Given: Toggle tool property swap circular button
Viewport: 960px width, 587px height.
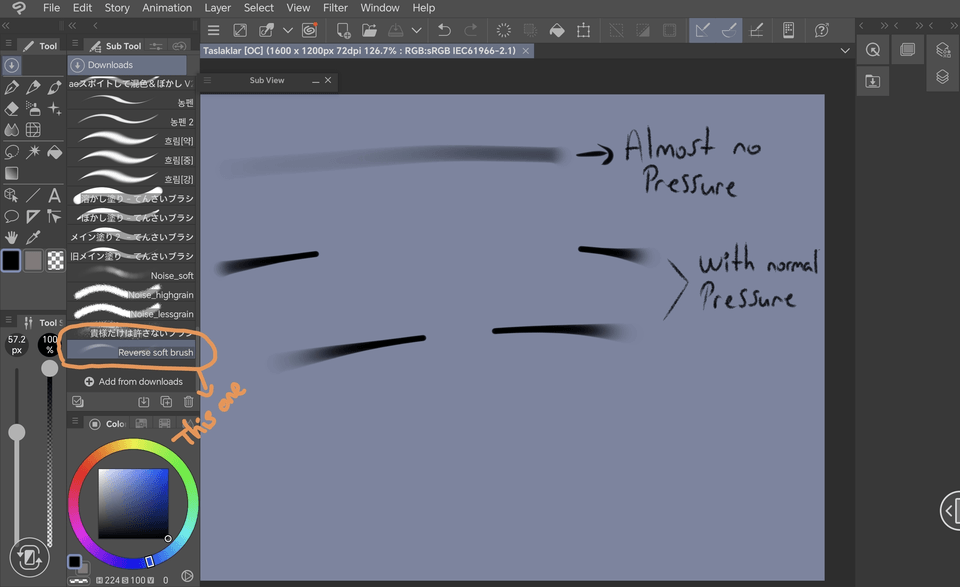Looking at the screenshot, I should pyautogui.click(x=29, y=558).
